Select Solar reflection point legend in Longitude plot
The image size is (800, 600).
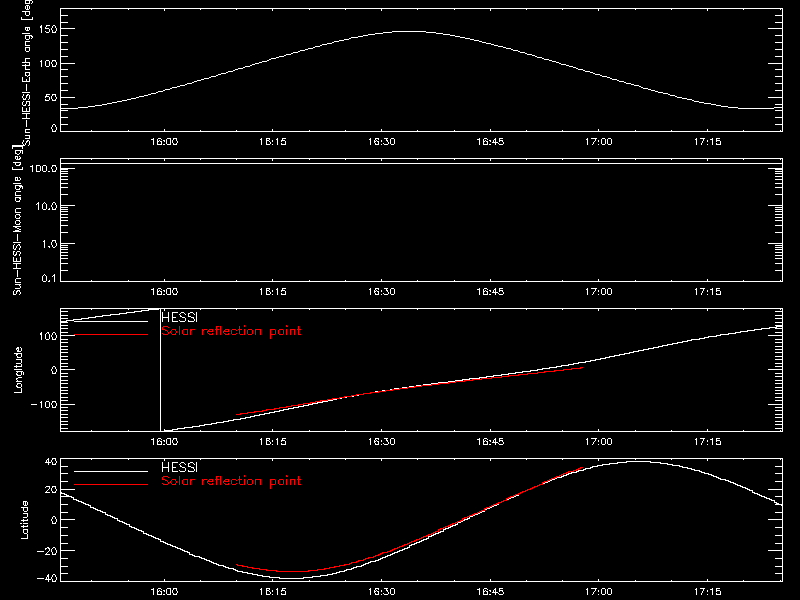tap(231, 331)
